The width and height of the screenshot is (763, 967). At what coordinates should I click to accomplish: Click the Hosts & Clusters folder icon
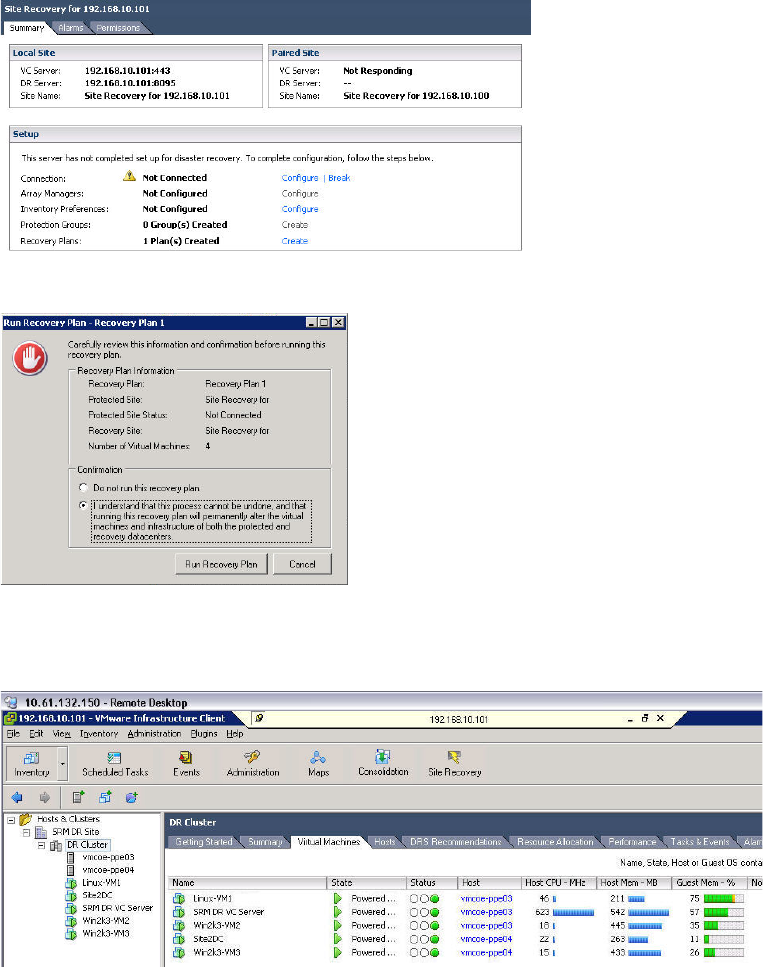pos(25,819)
